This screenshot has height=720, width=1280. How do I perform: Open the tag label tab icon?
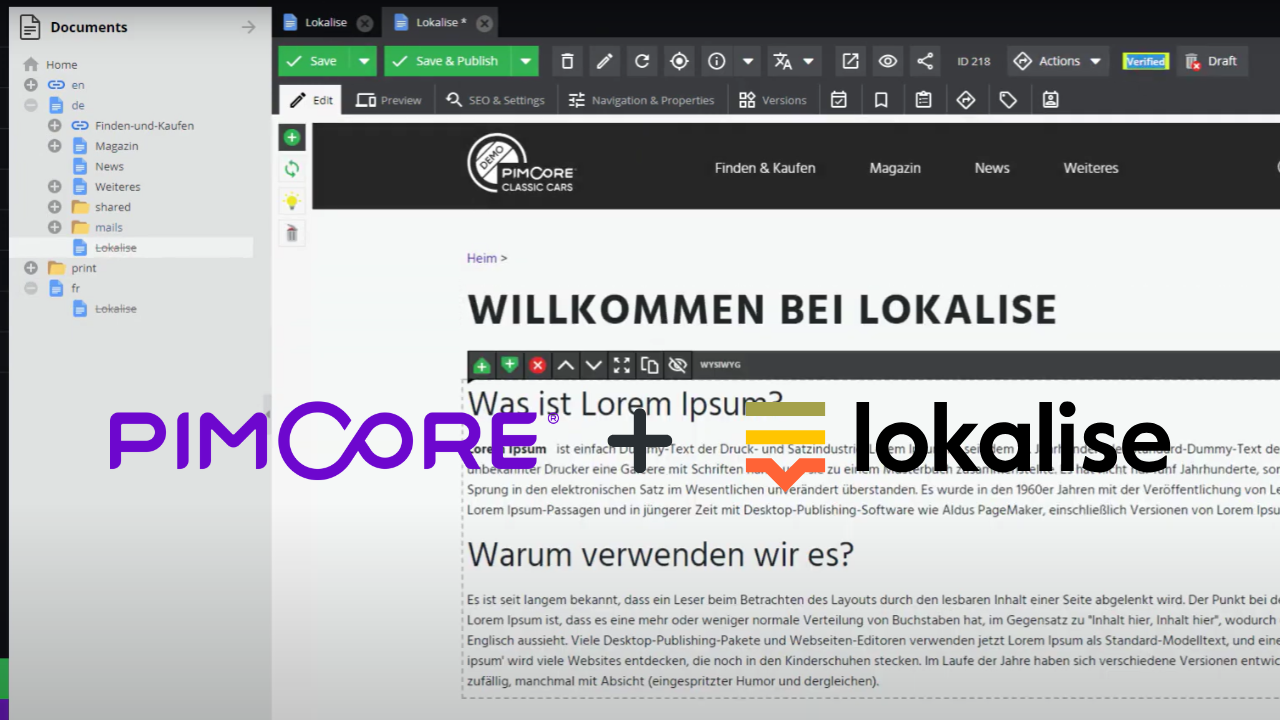click(1008, 100)
